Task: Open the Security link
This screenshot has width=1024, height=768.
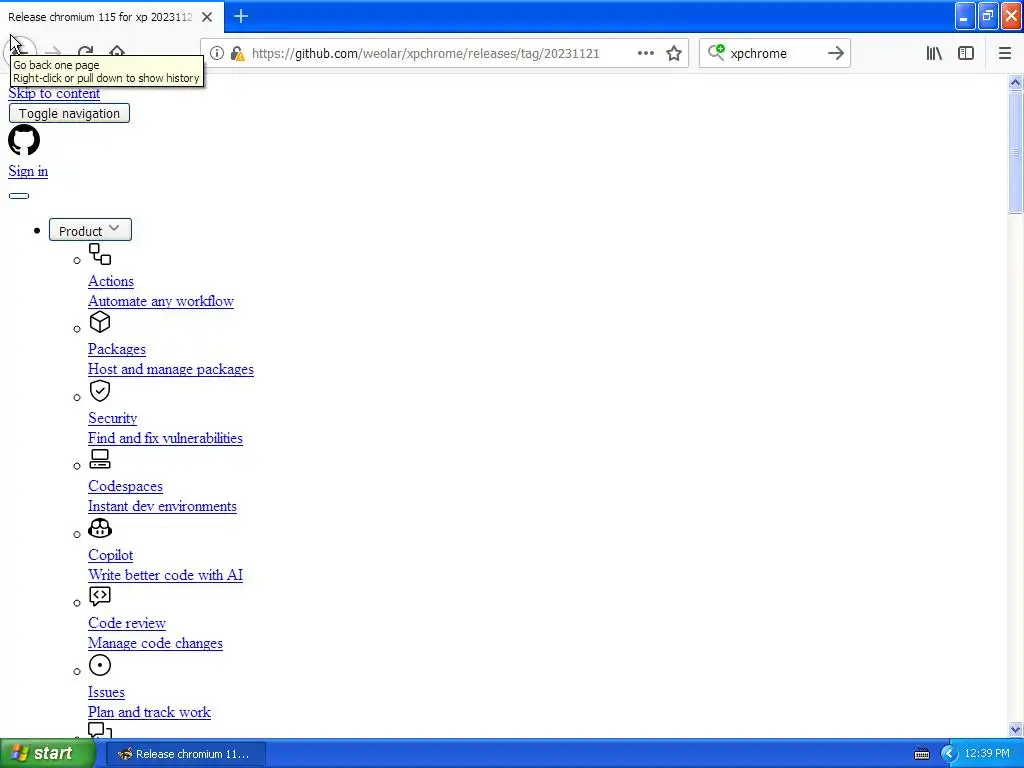Action: pos(112,418)
